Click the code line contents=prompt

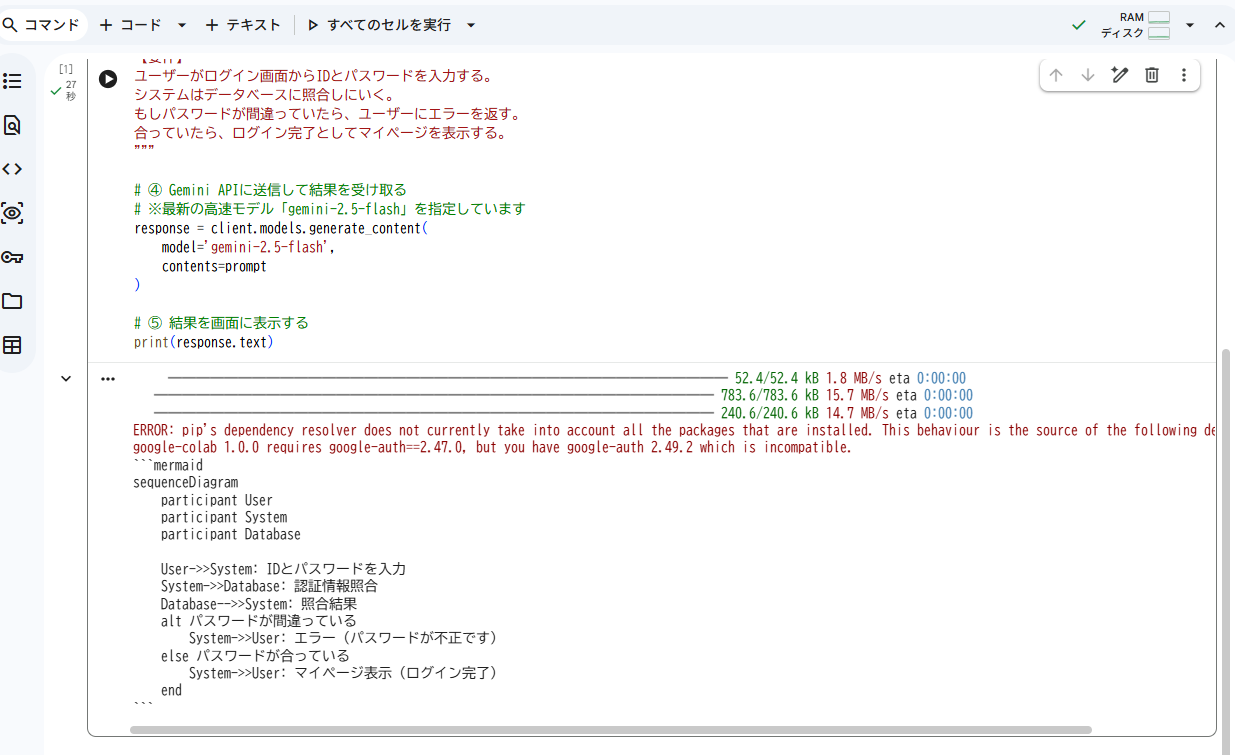pyautogui.click(x=214, y=266)
